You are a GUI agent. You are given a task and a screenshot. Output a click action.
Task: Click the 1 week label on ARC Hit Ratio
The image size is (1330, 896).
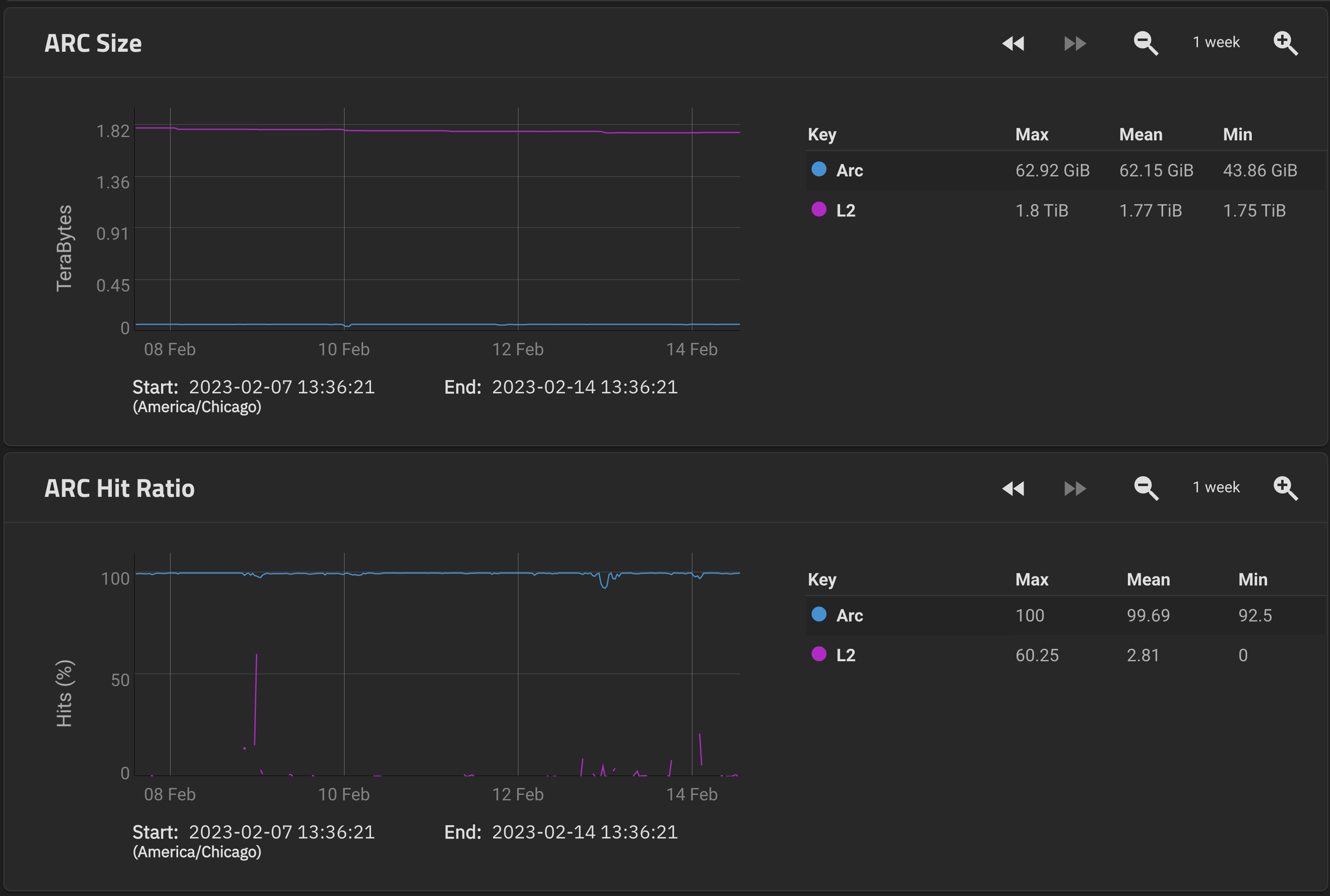click(x=1216, y=487)
